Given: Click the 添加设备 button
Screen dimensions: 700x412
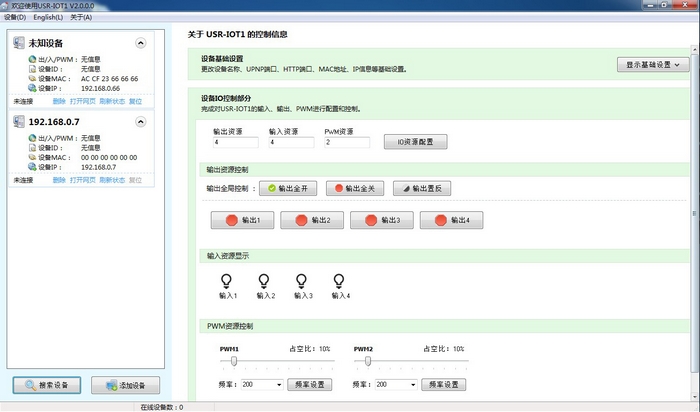Looking at the screenshot, I should (x=125, y=385).
